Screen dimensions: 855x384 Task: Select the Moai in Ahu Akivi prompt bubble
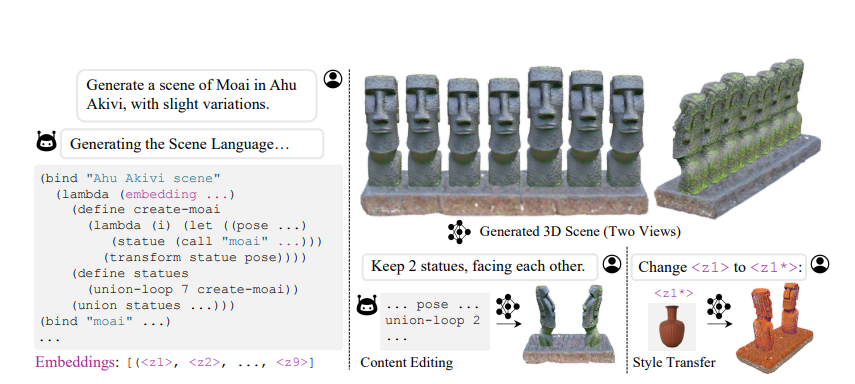(197, 95)
